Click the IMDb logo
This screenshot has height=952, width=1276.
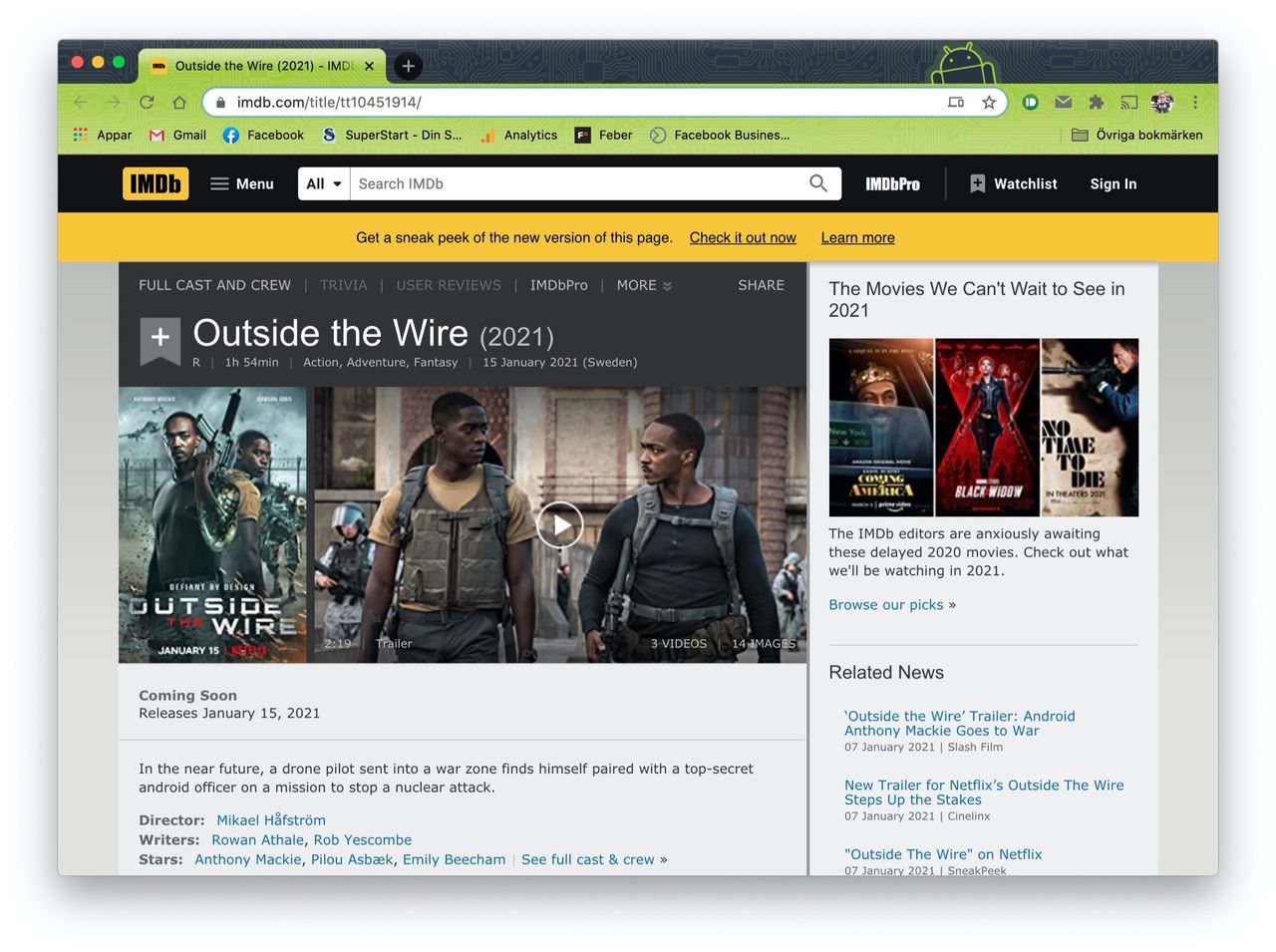point(156,183)
